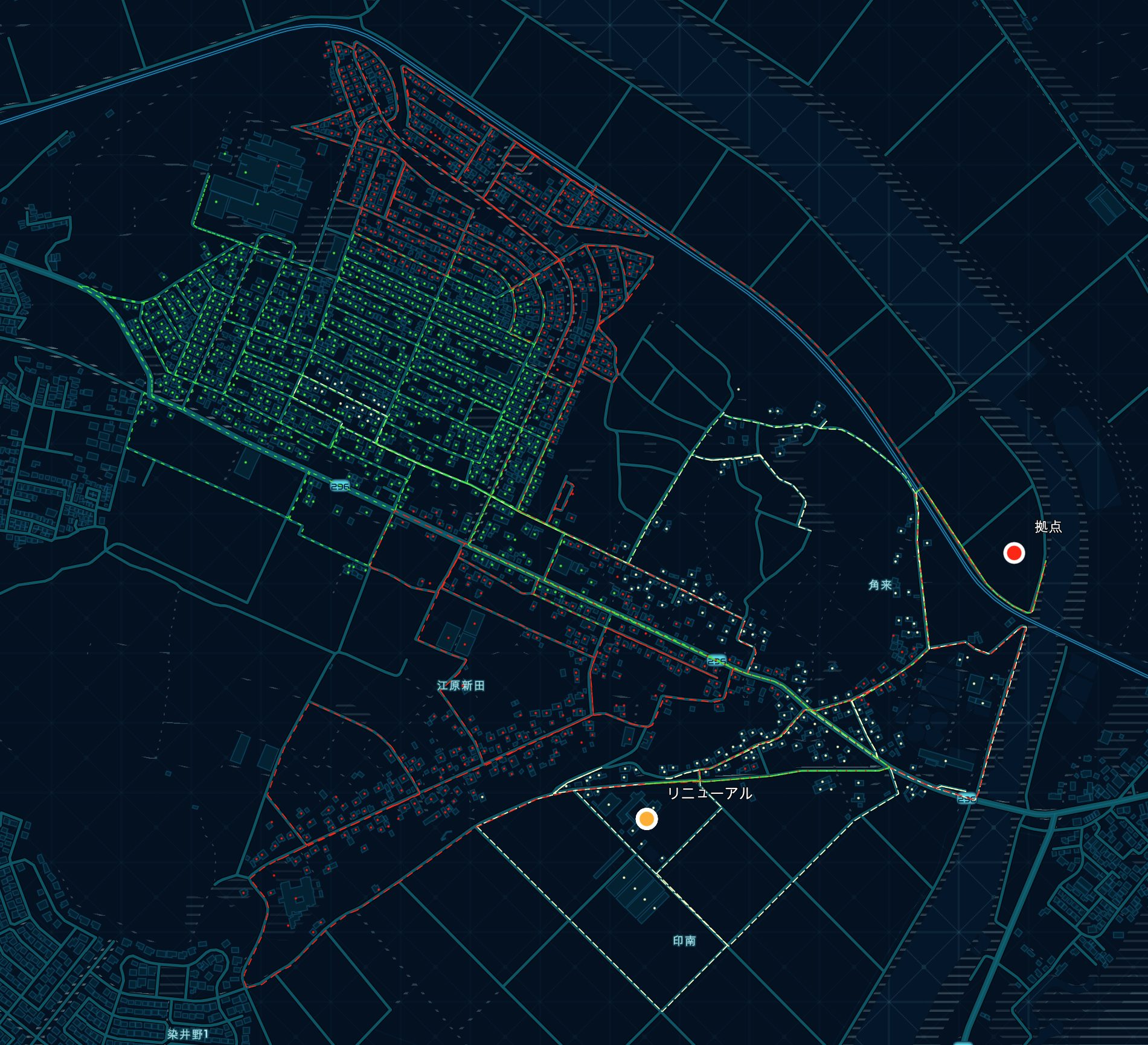This screenshot has height=1045, width=1148.
Task: Click the 拠点 text label
Action: tap(1048, 526)
